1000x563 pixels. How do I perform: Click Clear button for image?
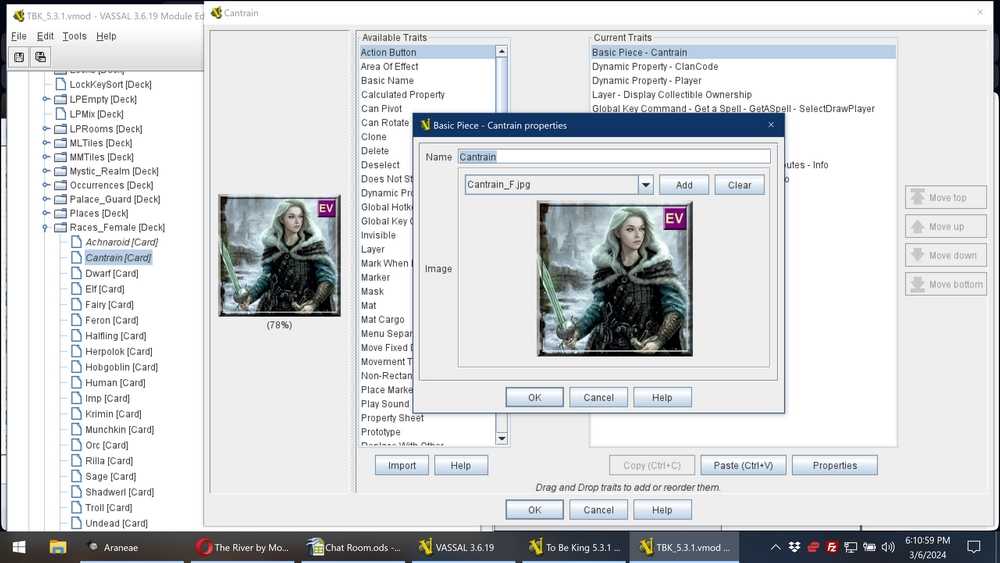[739, 185]
